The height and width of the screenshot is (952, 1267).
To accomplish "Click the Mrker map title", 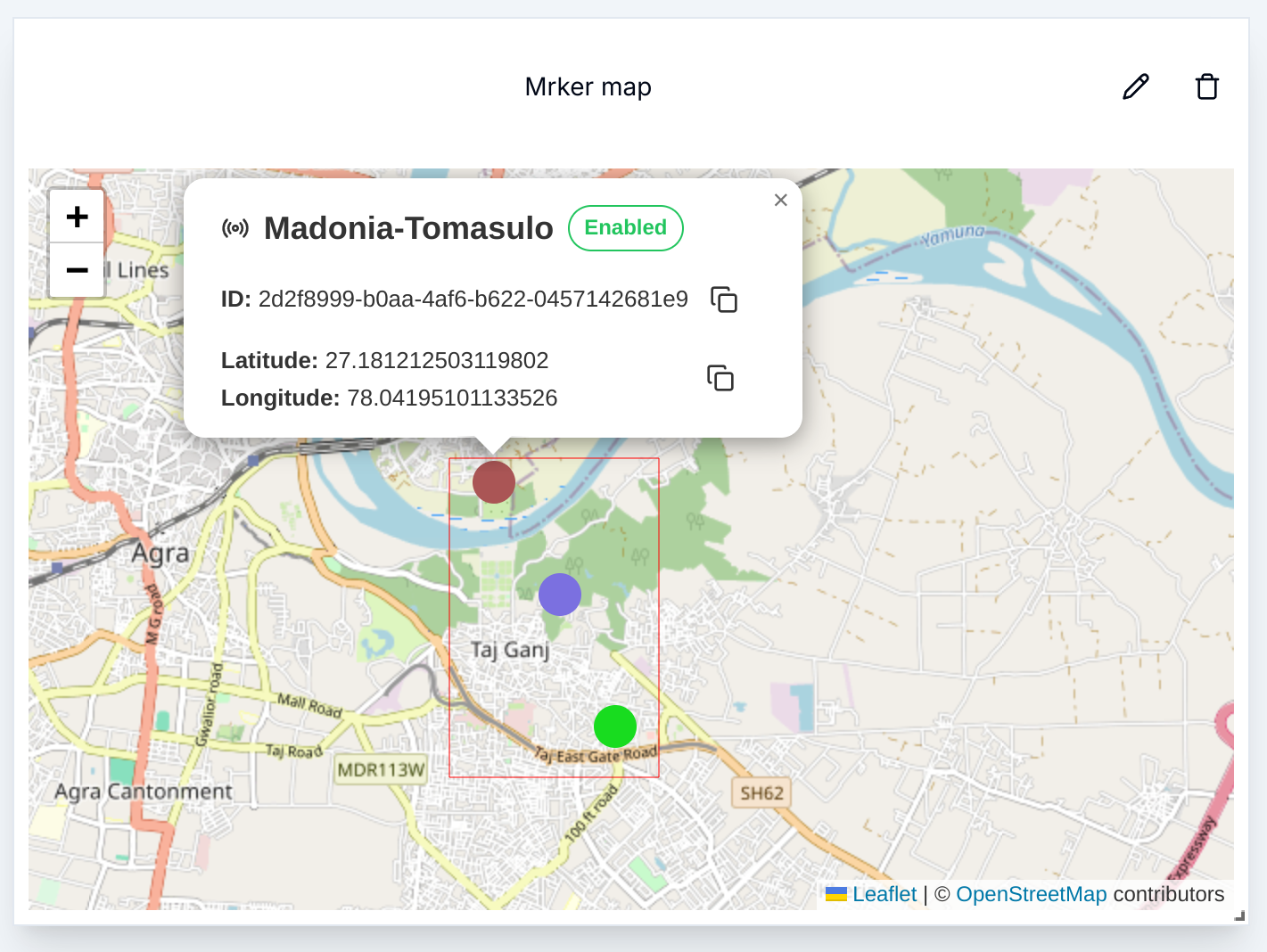I will click(x=588, y=86).
